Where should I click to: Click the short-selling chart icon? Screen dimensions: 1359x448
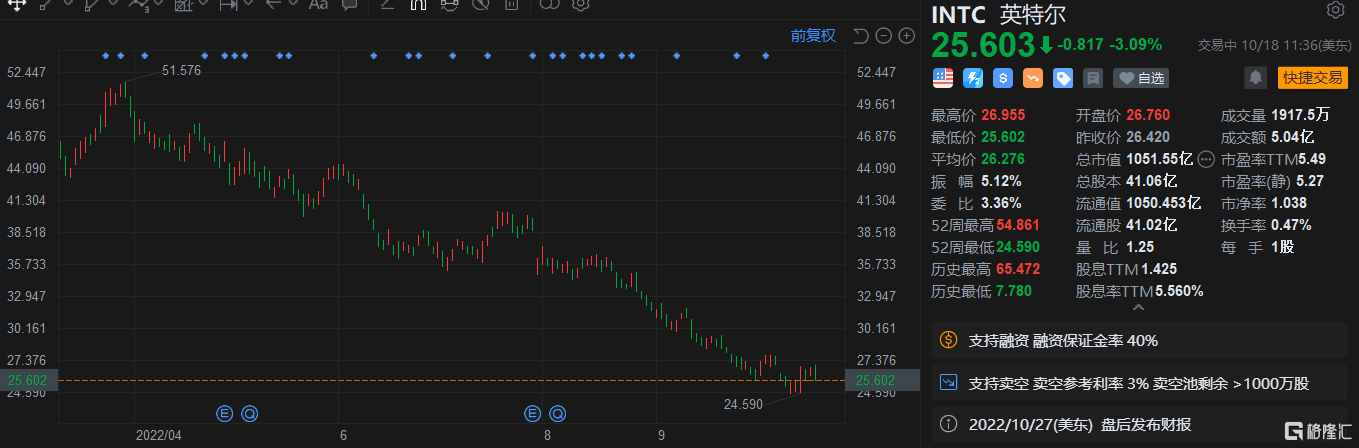coord(947,382)
